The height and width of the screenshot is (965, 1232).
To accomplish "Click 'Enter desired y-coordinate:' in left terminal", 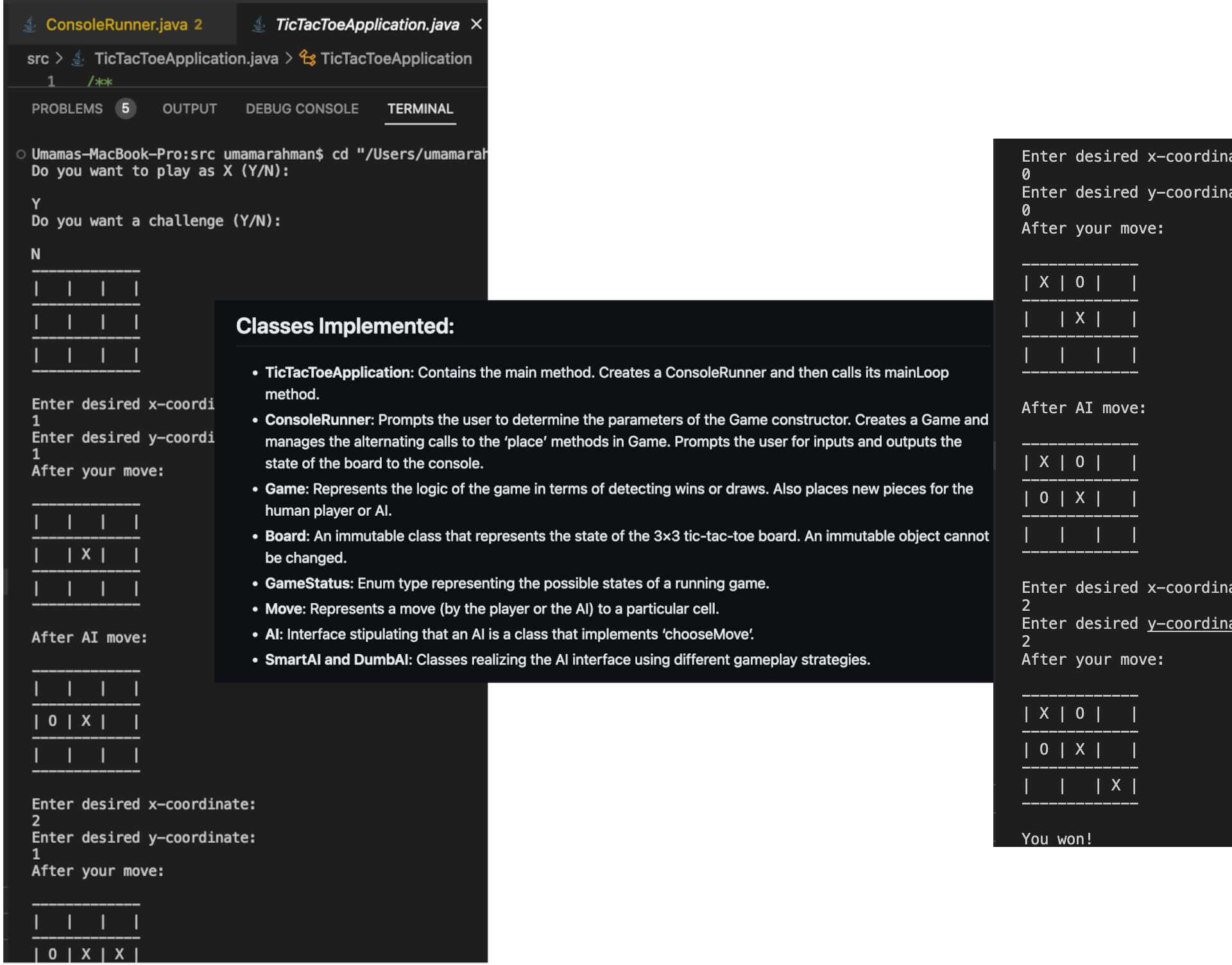I will coord(144,837).
